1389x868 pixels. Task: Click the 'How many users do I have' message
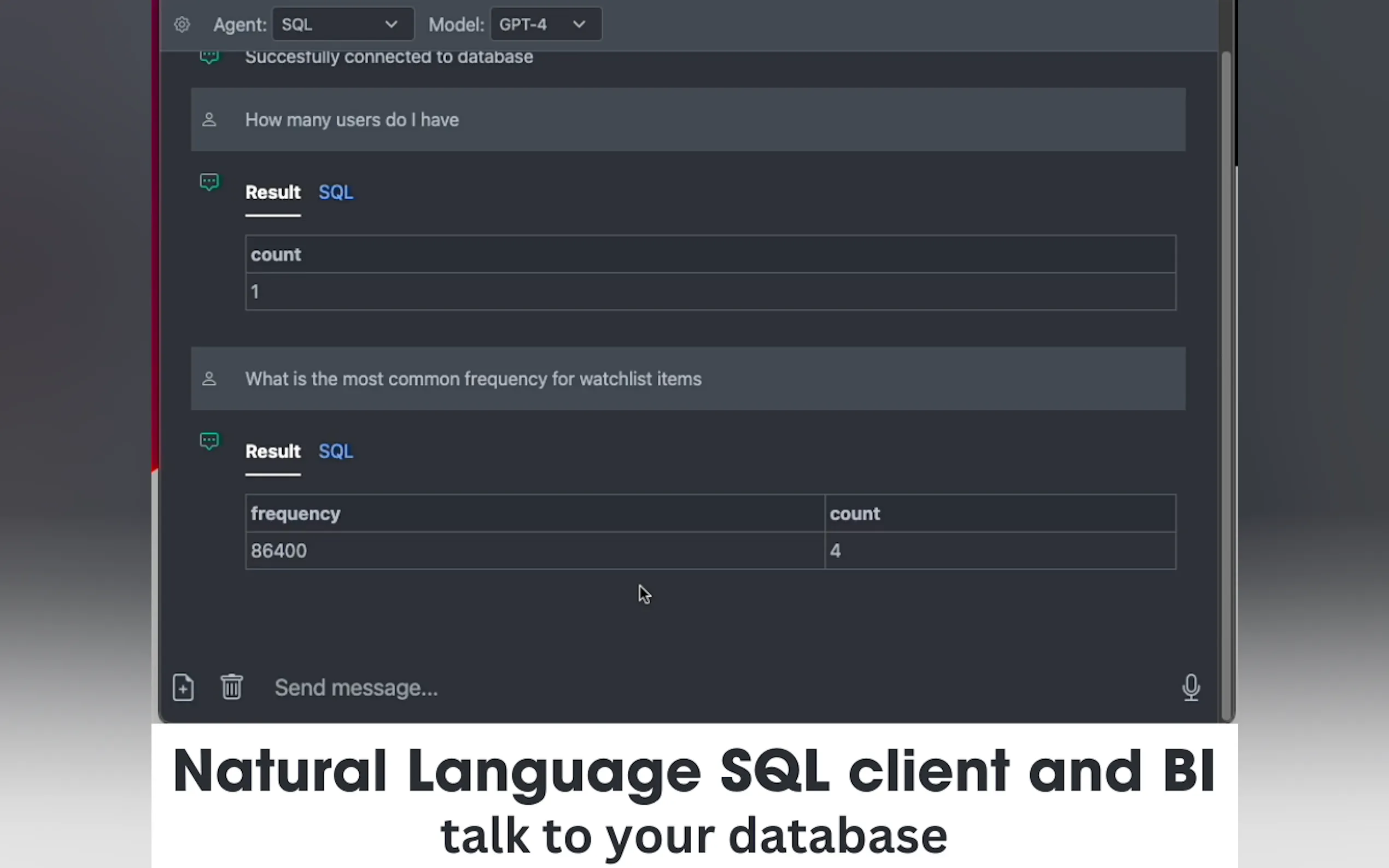pos(352,120)
